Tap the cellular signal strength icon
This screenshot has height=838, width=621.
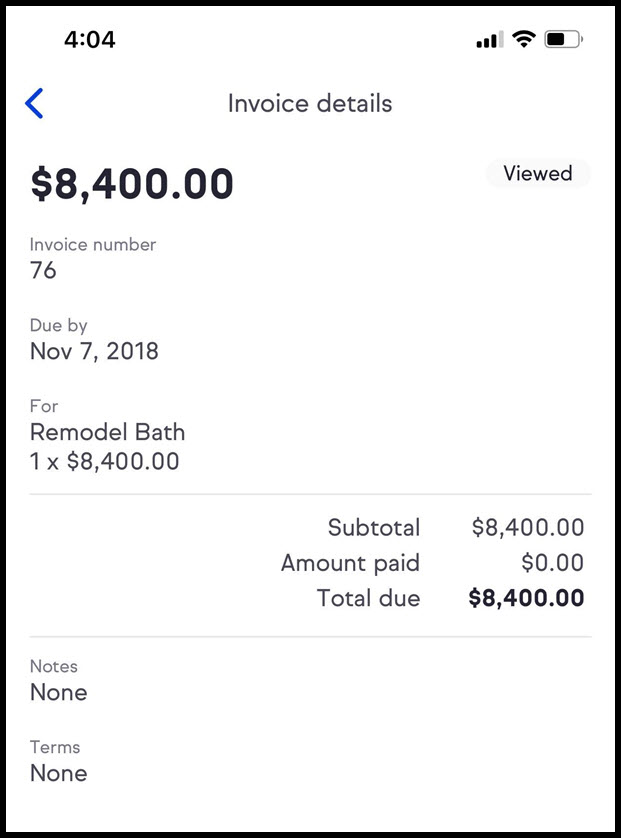pos(489,38)
